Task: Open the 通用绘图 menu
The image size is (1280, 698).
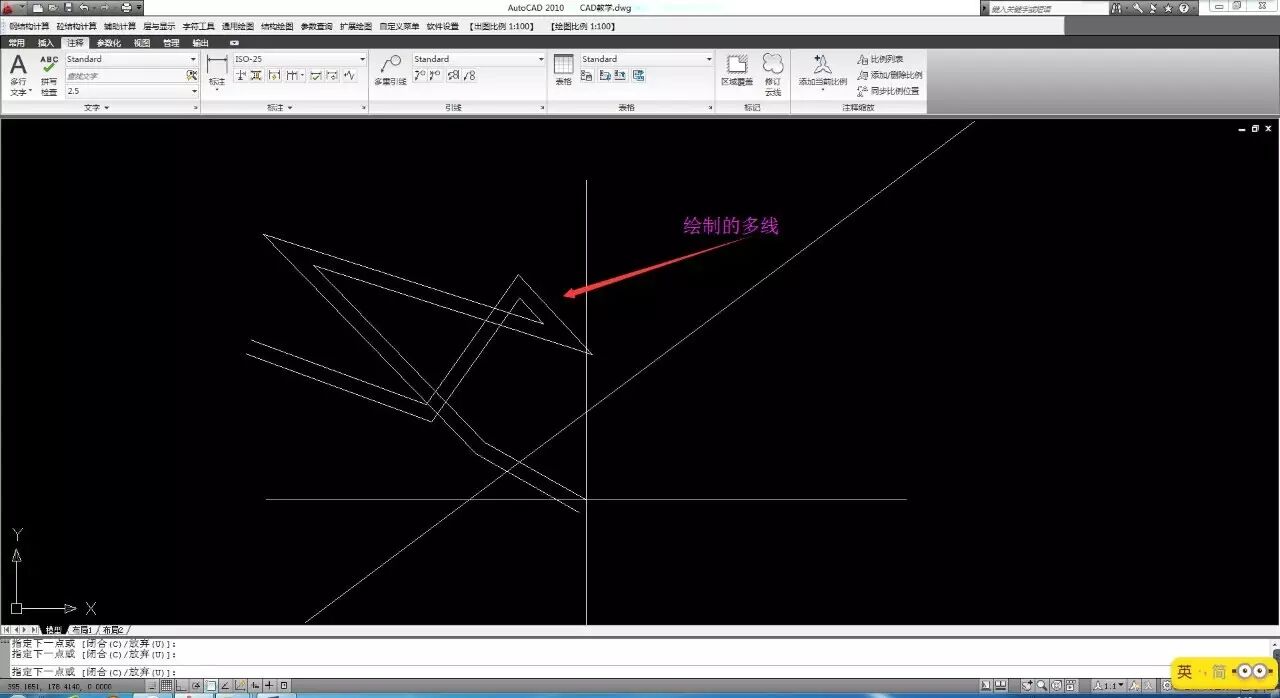Action: [237, 26]
